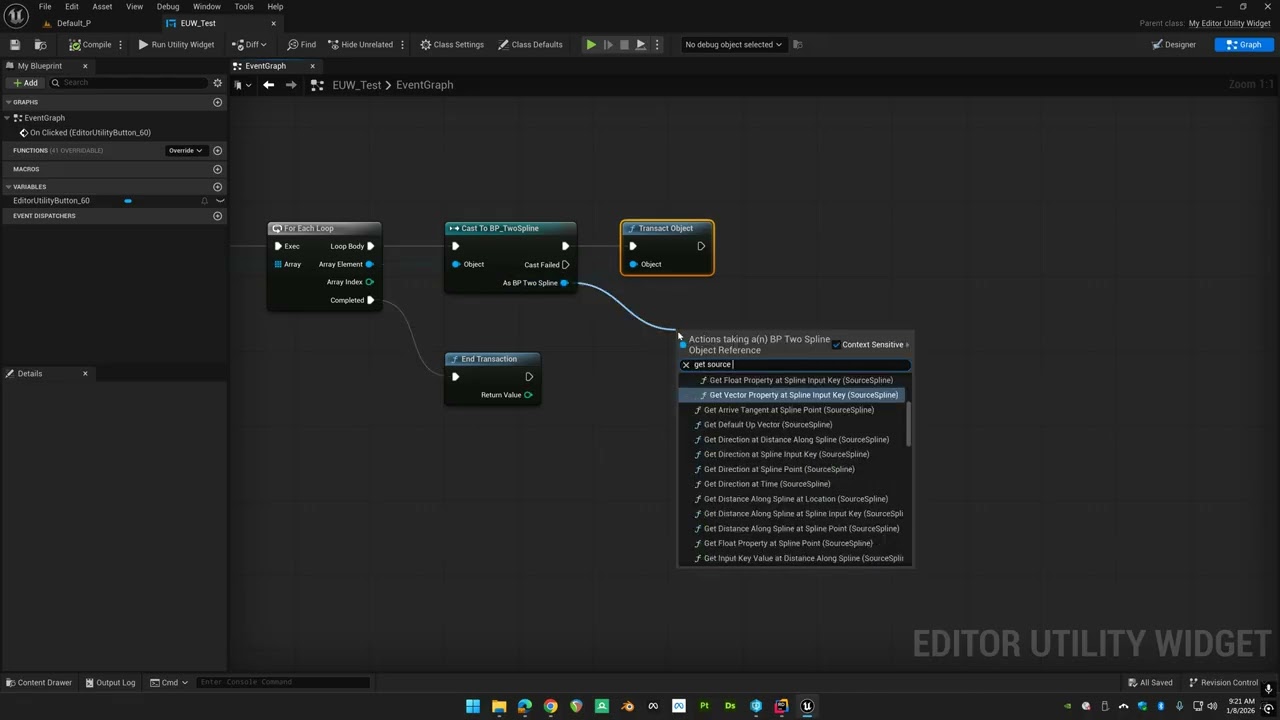
Task: Collapse the Variables section
Action: tap(8, 187)
